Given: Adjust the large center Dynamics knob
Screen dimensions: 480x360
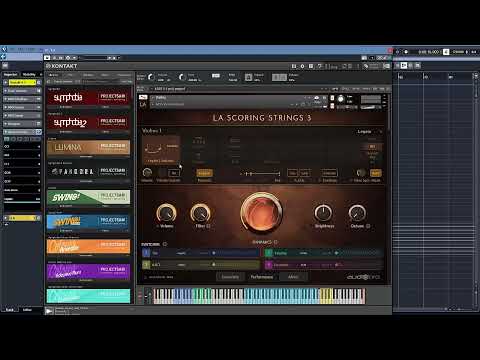Looking at the screenshot, I should click(x=262, y=212).
